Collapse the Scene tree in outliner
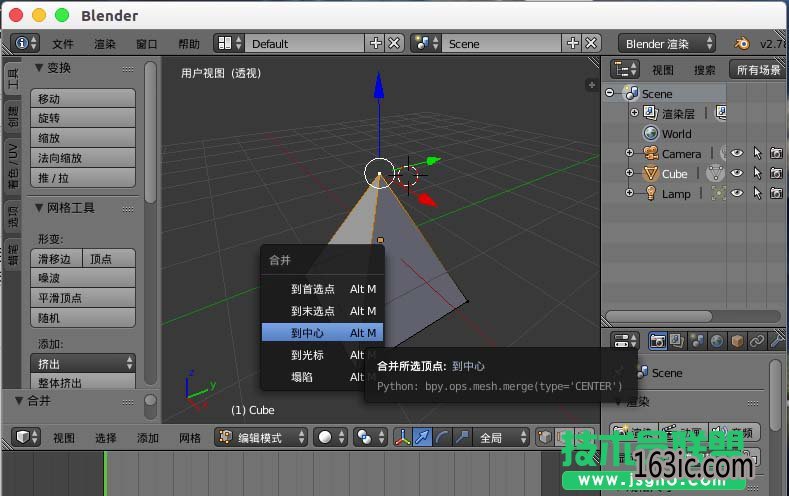 tap(610, 93)
